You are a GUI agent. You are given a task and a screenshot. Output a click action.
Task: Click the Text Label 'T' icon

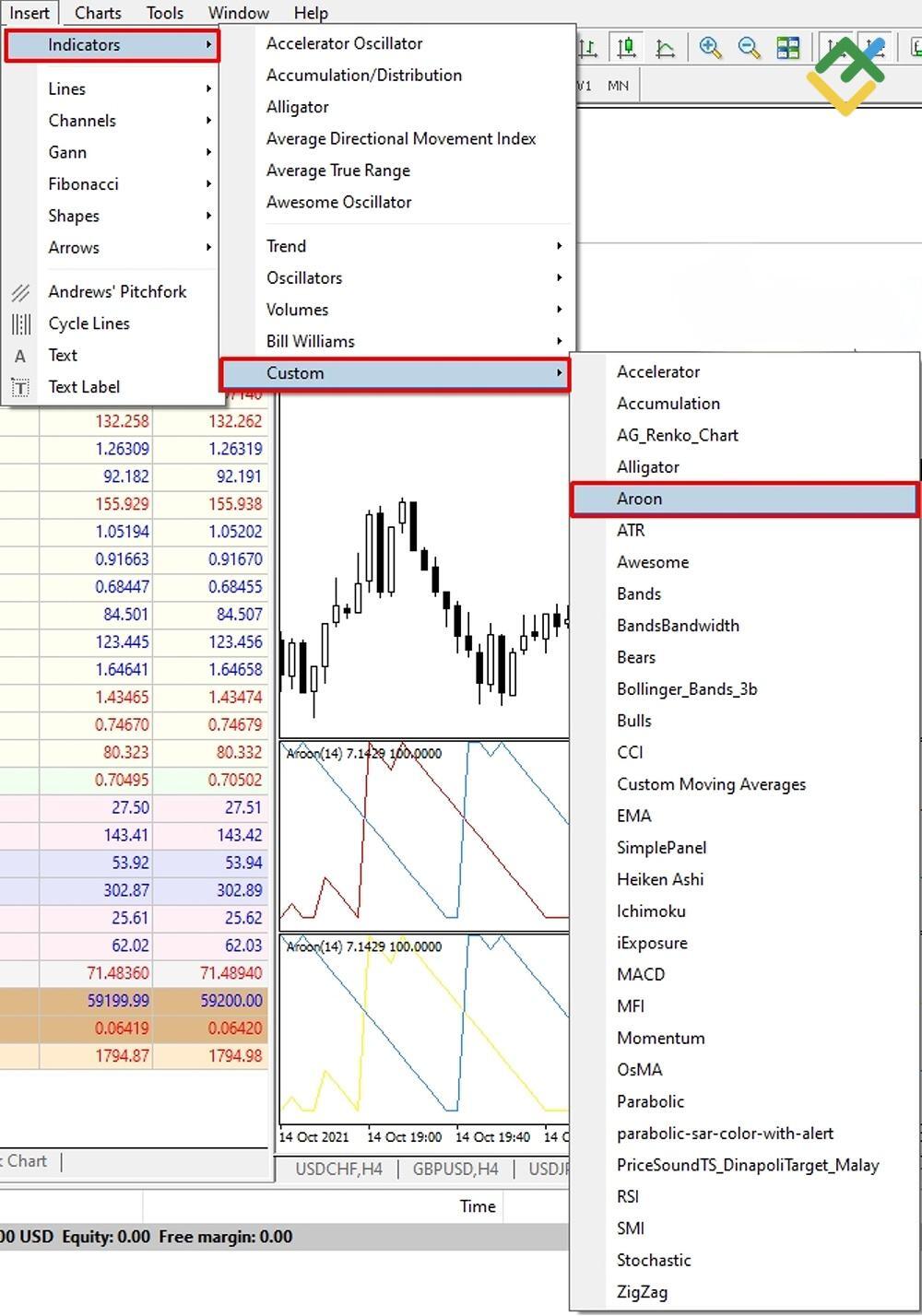20,387
